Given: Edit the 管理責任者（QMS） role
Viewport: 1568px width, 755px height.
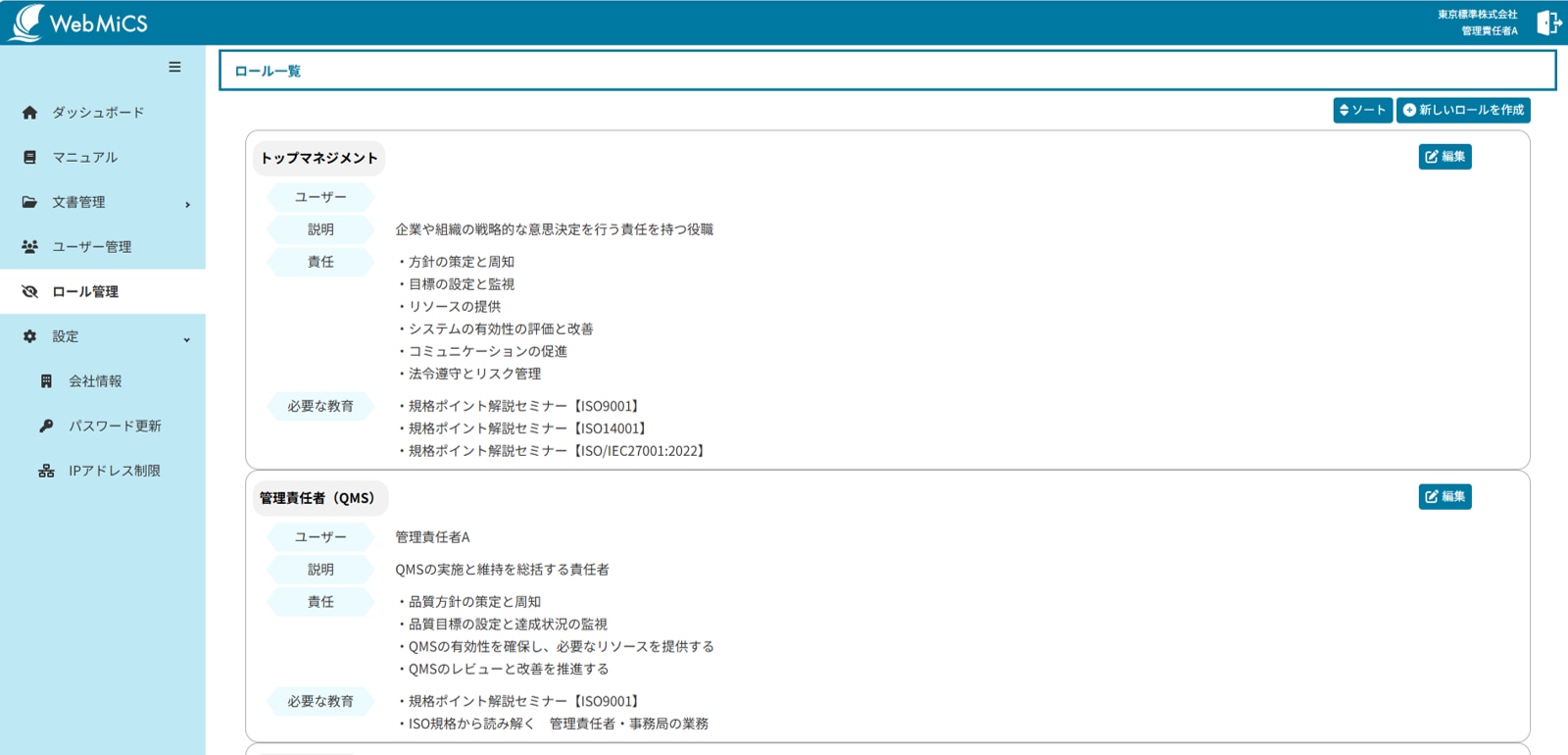Looking at the screenshot, I should coord(1445,497).
